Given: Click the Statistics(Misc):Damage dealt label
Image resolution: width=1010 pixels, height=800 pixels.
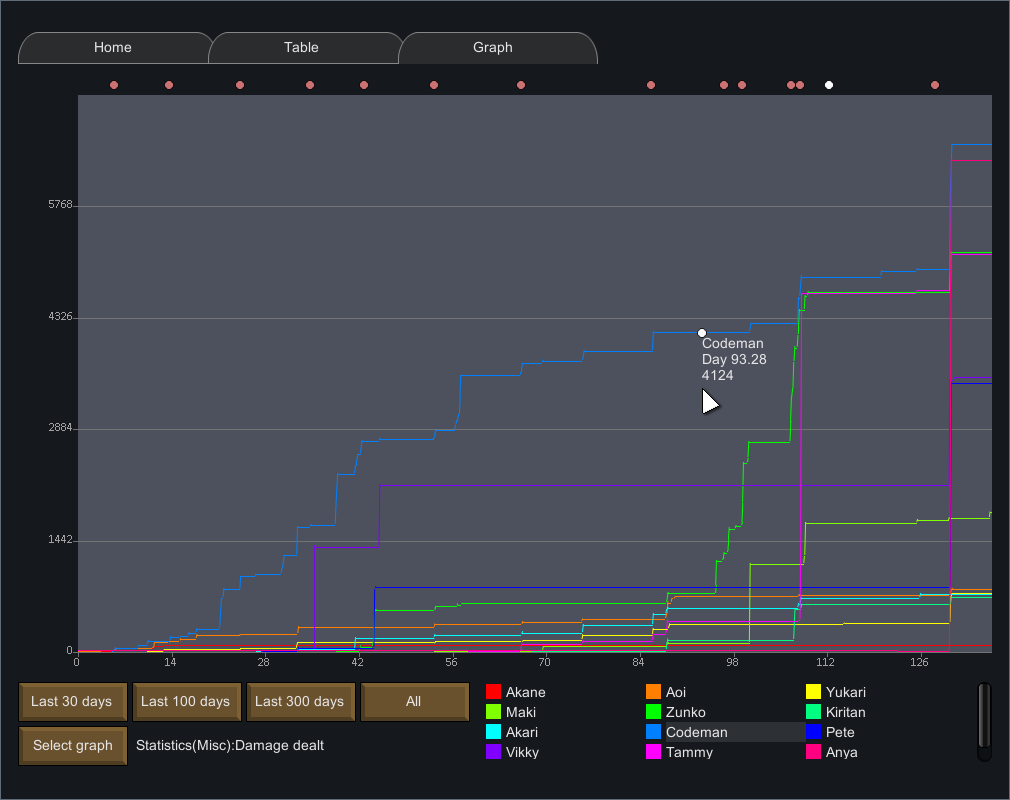Looking at the screenshot, I should tap(230, 745).
